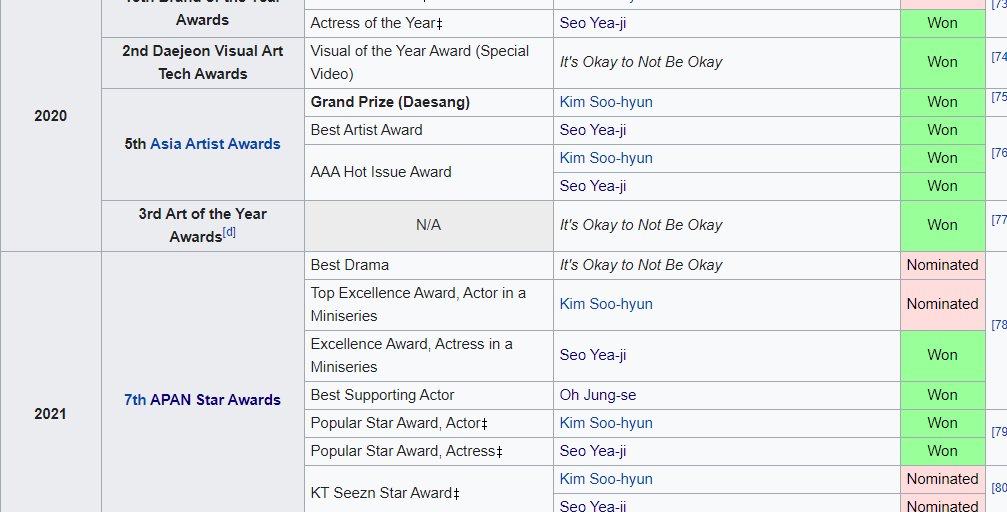This screenshot has width=1007, height=512.
Task: Click 'It's Okay to Not Be Okay' in Best Drama row
Action: 641,265
